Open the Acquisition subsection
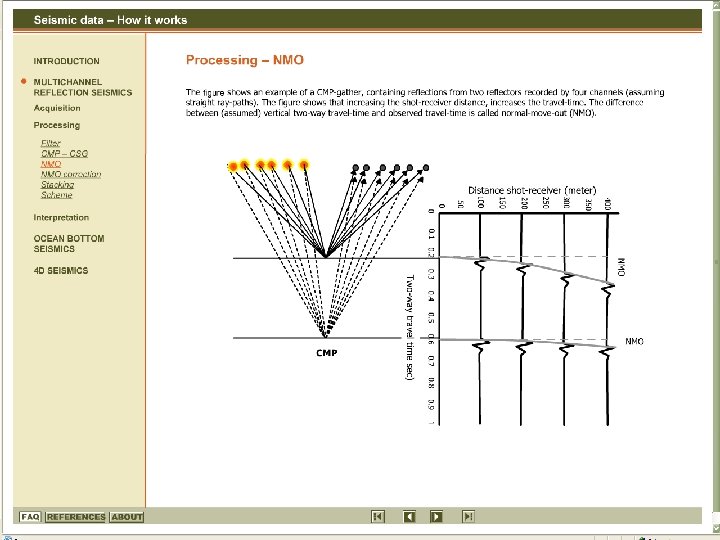 pyautogui.click(x=57, y=108)
